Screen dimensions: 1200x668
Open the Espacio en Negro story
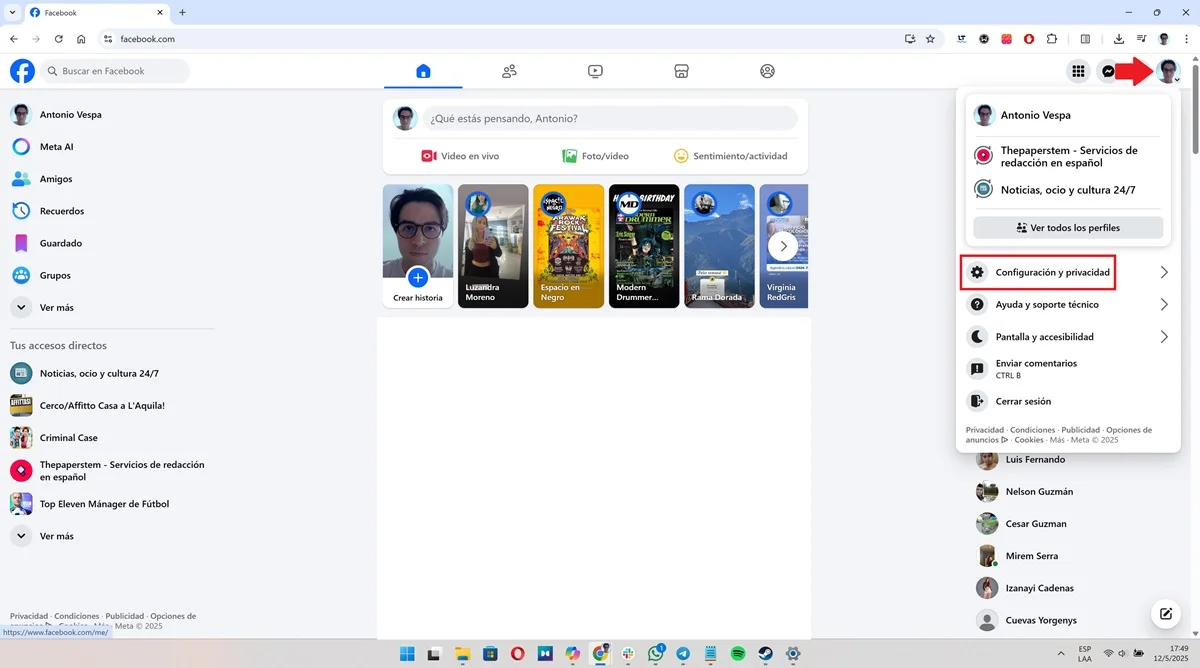point(568,246)
